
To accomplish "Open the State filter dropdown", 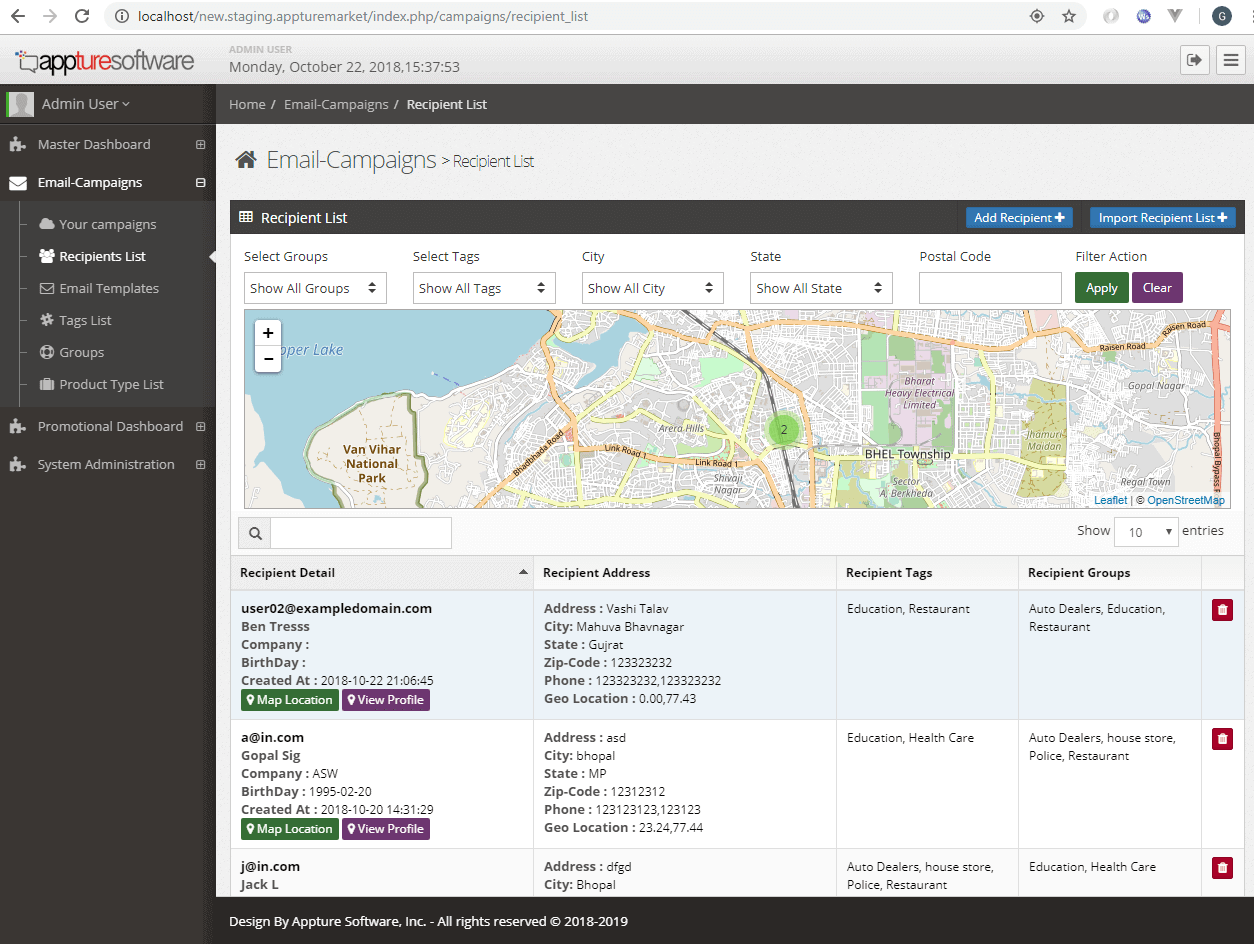I will click(x=821, y=288).
